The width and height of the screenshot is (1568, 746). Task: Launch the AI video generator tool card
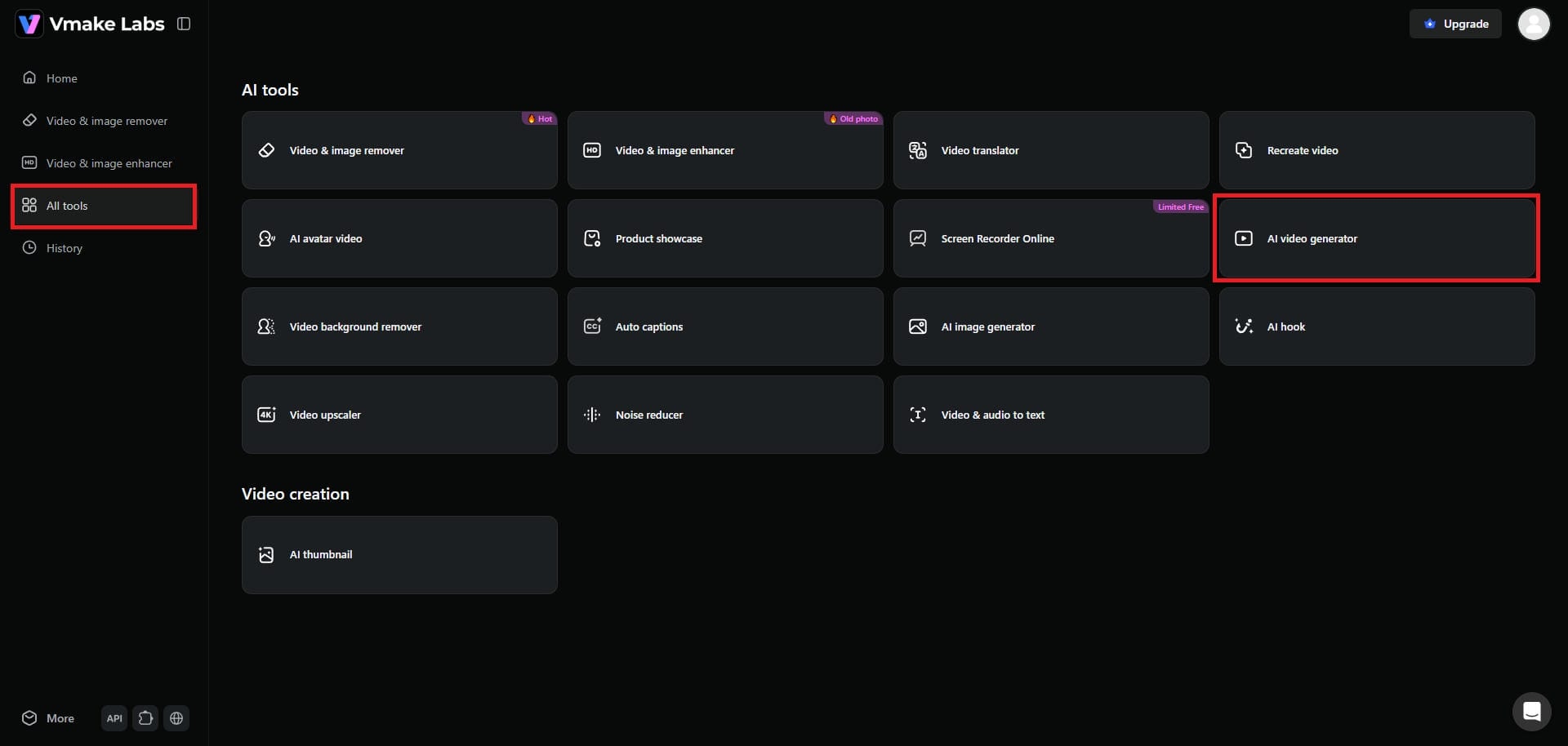(1377, 238)
